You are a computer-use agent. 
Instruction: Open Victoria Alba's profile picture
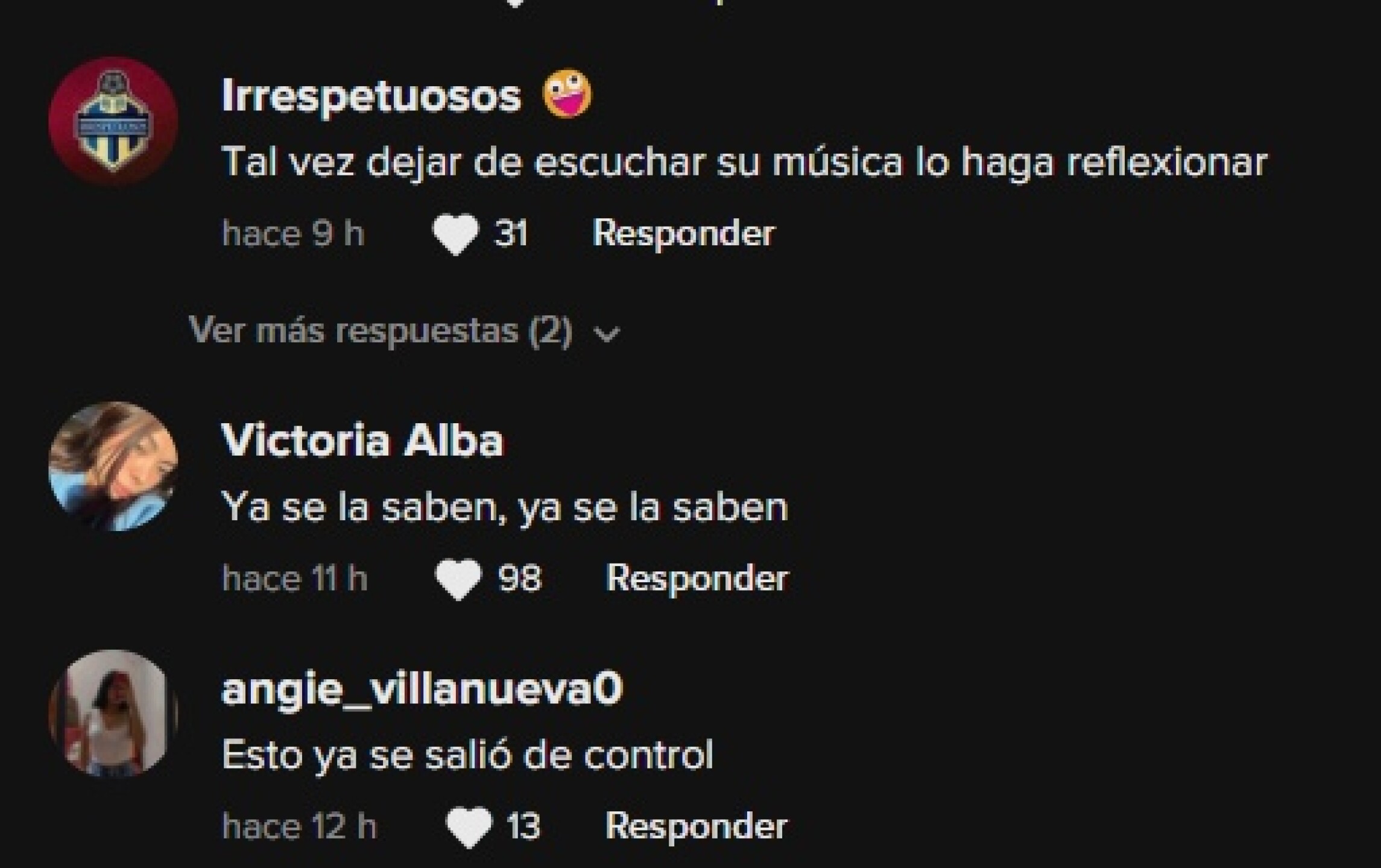pyautogui.click(x=113, y=466)
